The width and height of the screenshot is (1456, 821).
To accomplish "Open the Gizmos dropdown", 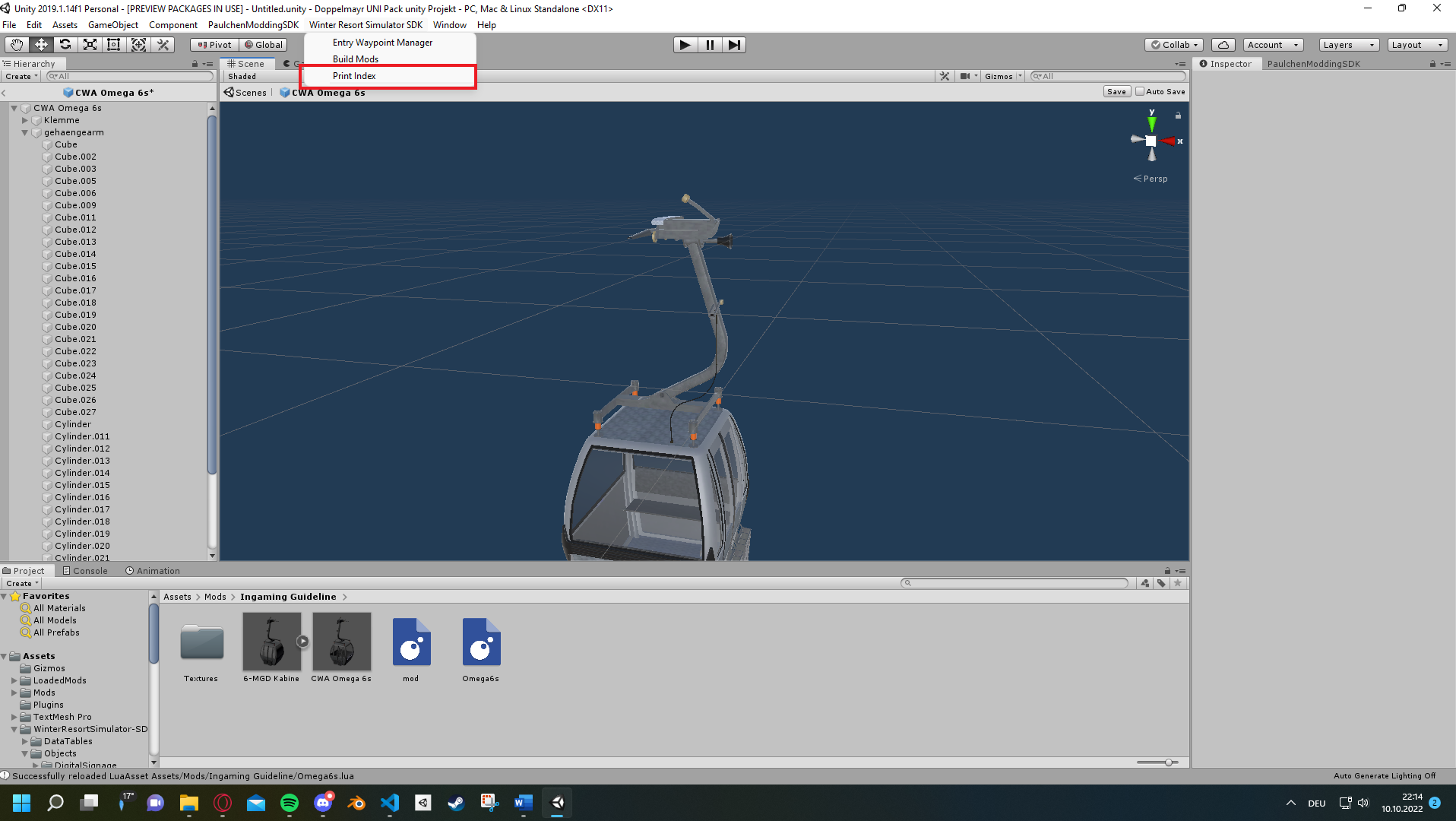I will (x=1002, y=76).
